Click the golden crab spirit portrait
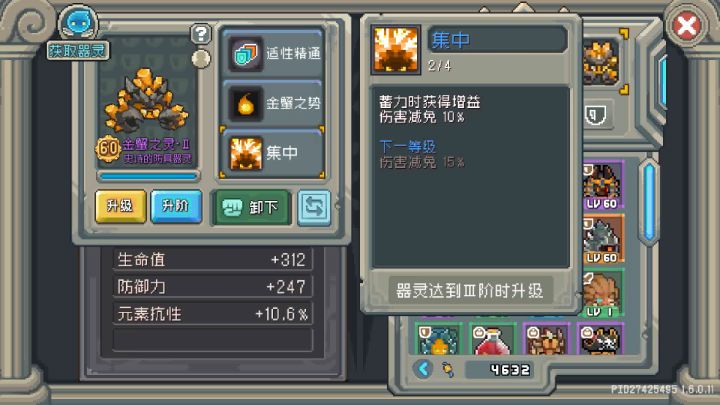 (x=147, y=102)
